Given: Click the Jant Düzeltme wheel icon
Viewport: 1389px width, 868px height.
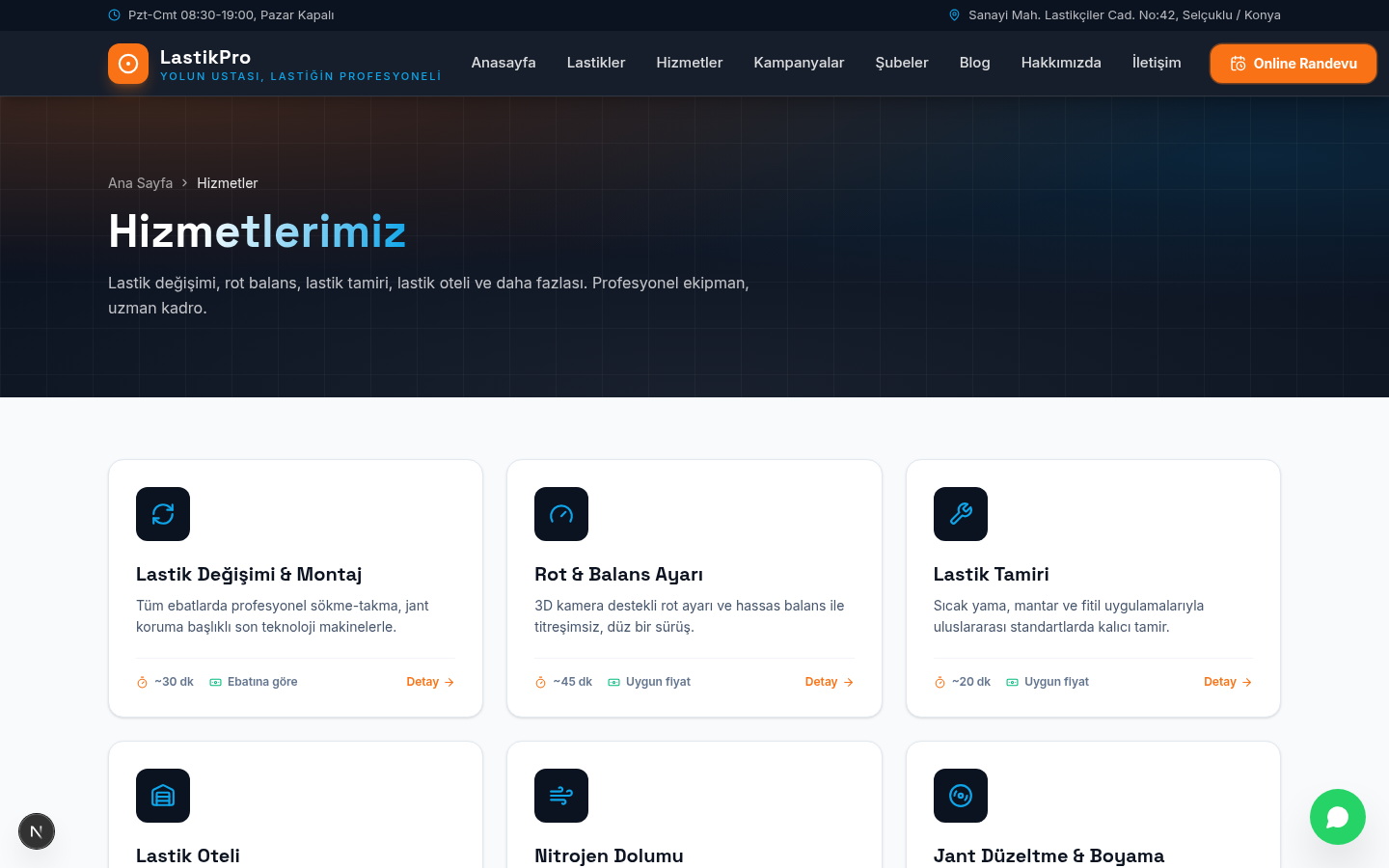Looking at the screenshot, I should coord(961,796).
